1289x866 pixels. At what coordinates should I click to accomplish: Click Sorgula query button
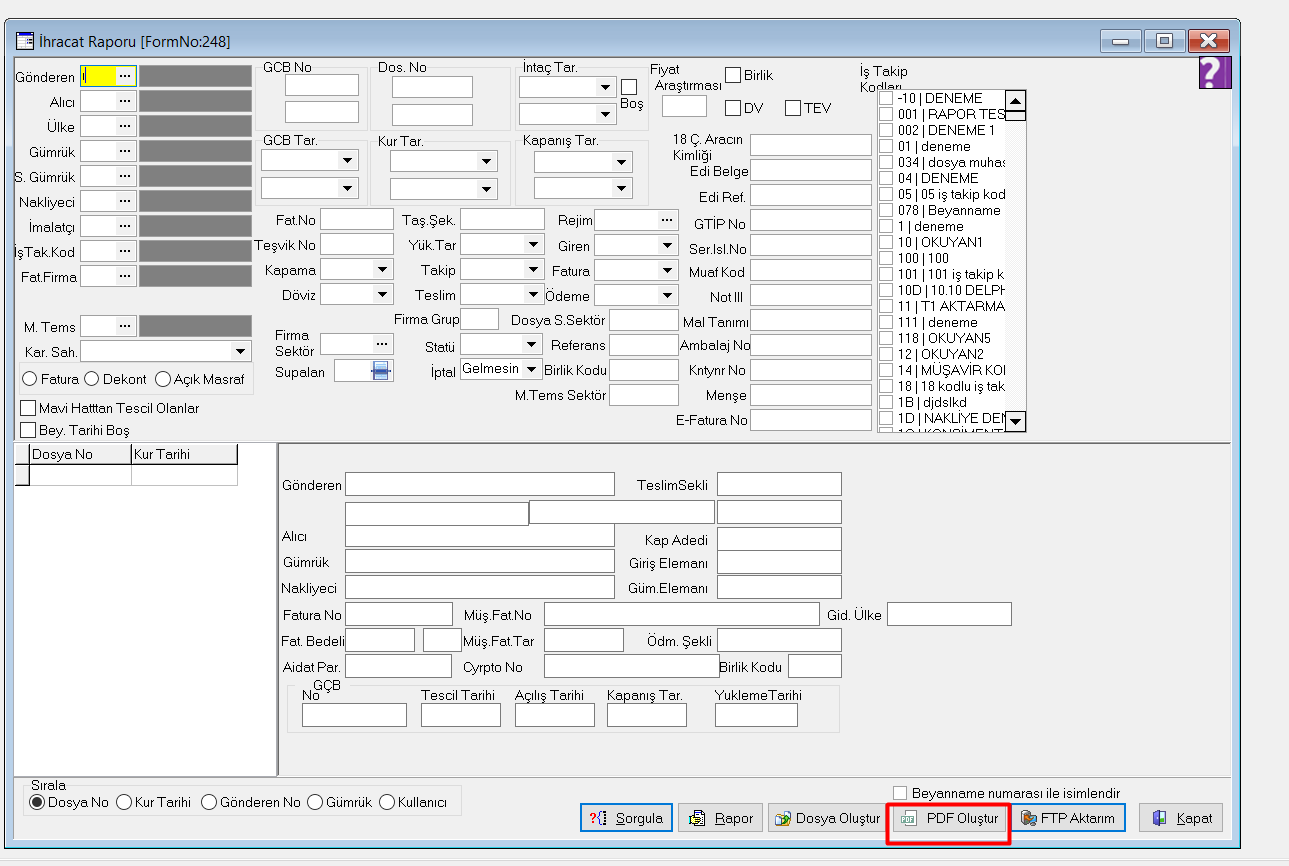[626, 817]
